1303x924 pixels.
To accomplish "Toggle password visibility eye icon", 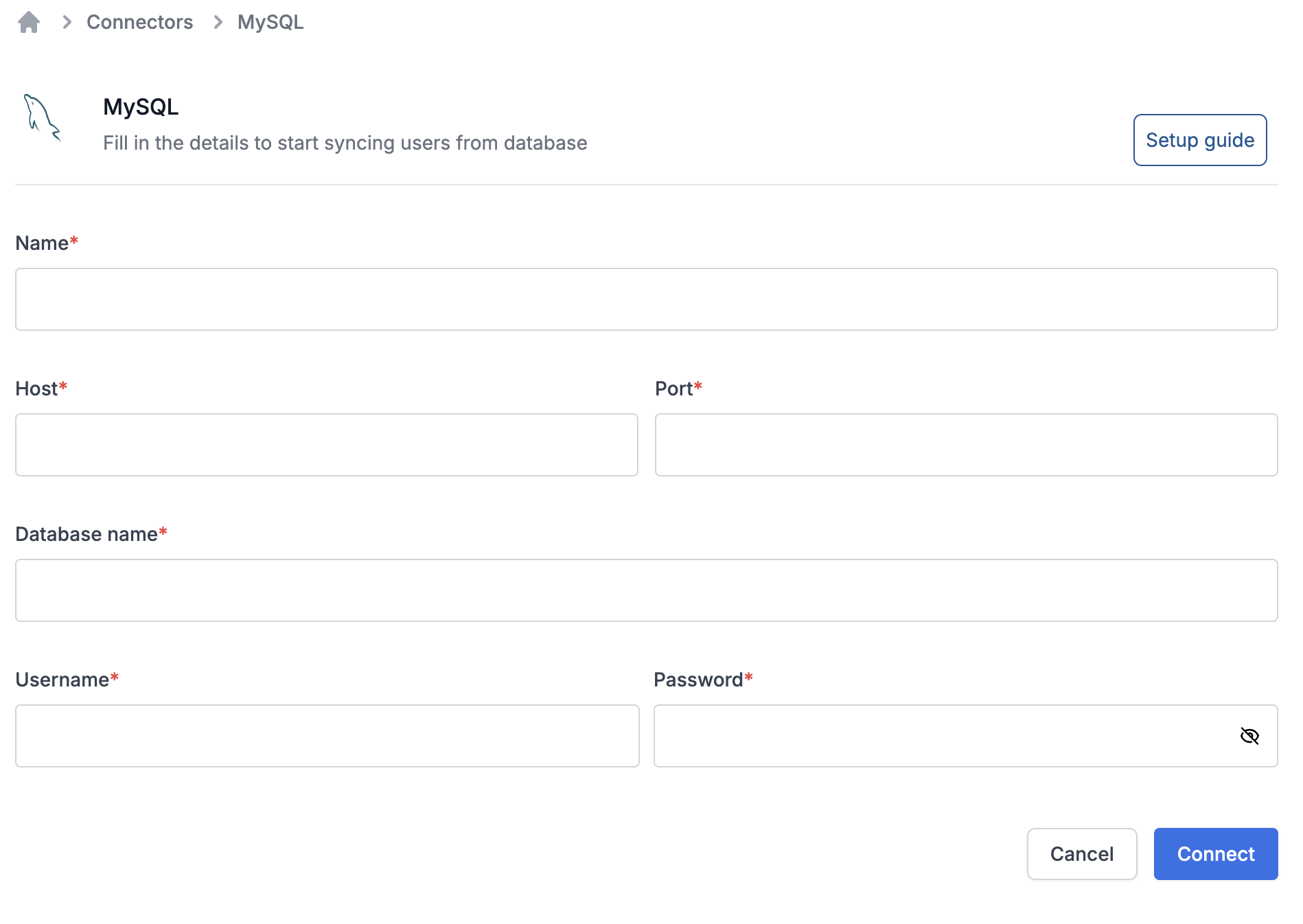I will 1249,736.
